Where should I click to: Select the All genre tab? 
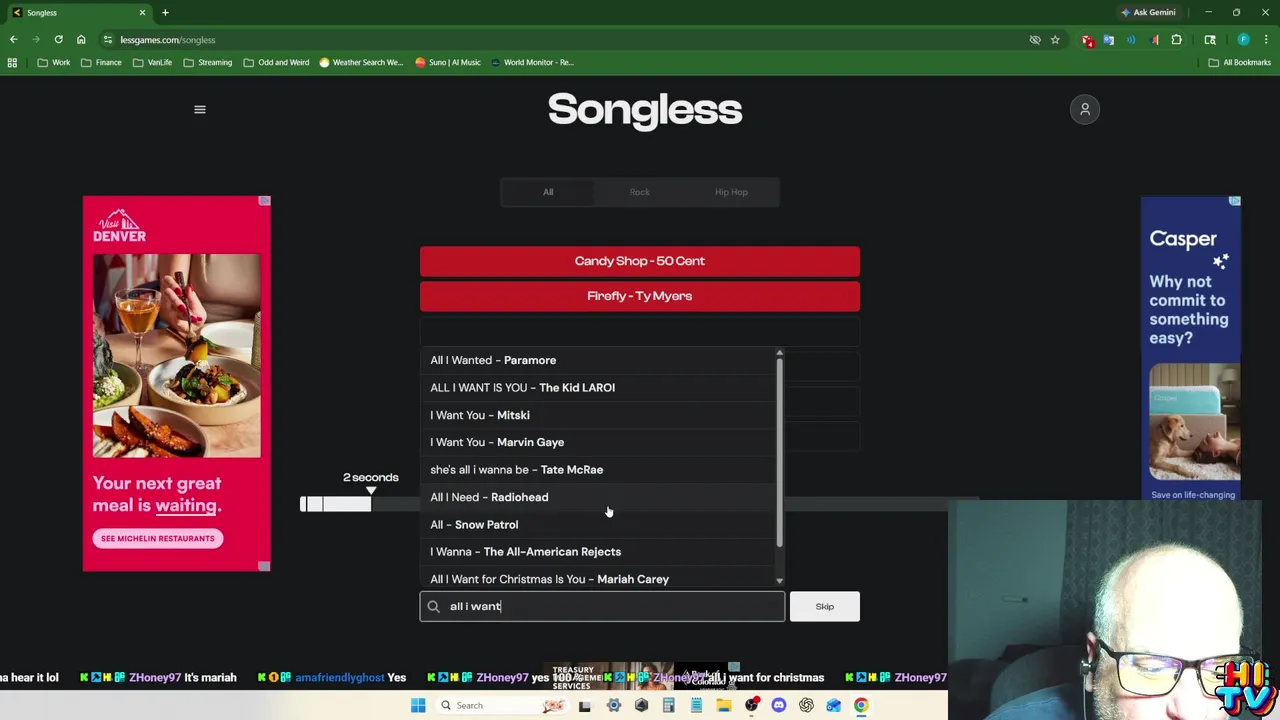coord(548,192)
